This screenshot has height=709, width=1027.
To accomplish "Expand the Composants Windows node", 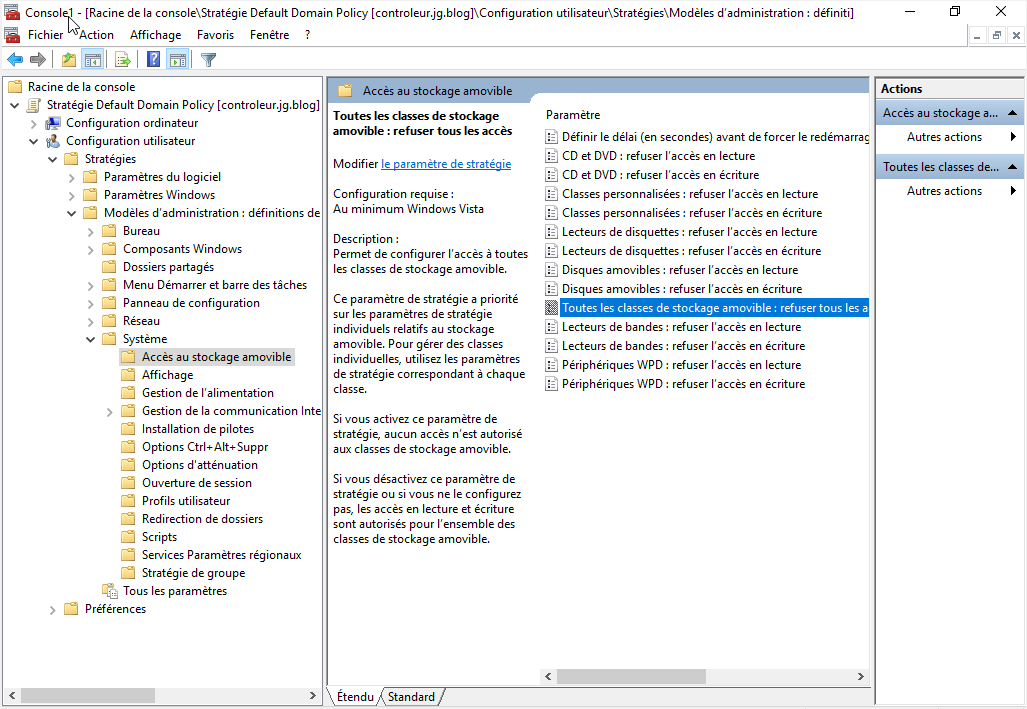I will 91,250.
